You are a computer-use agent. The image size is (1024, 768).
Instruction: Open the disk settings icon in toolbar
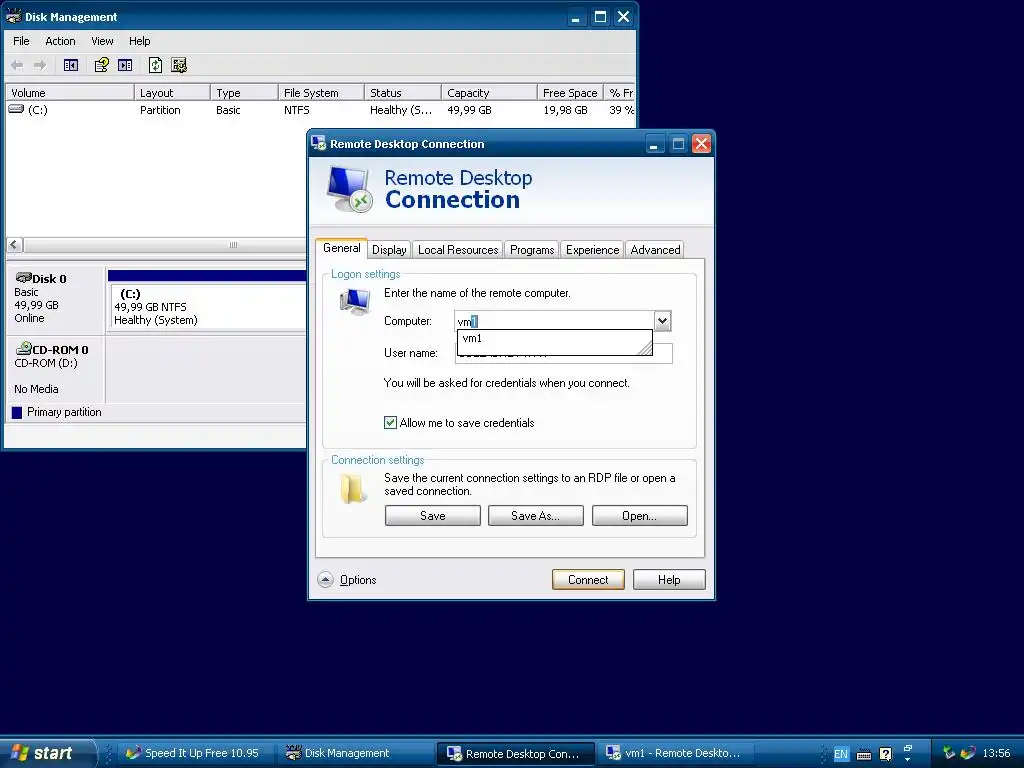click(x=179, y=65)
